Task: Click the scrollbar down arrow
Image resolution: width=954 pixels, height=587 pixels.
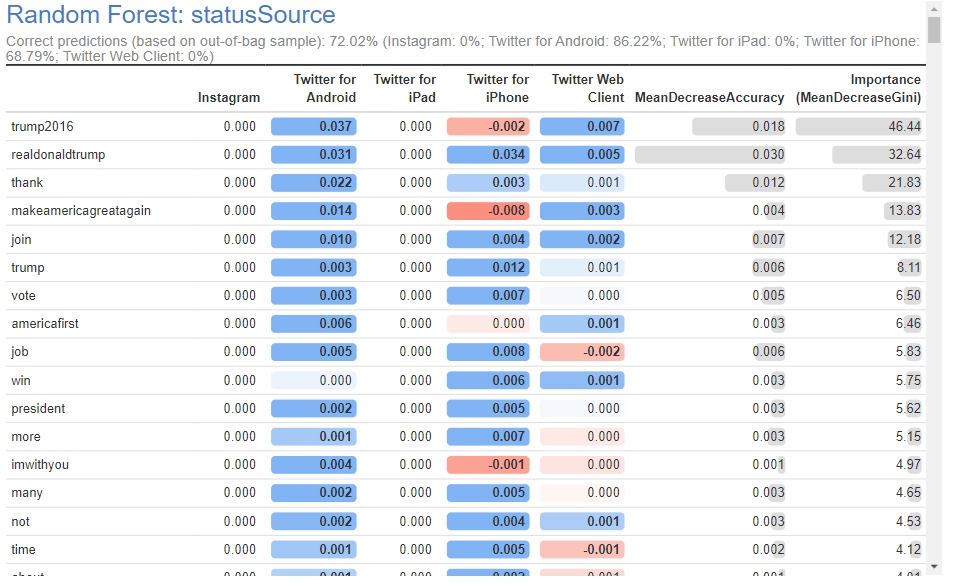Action: point(934,567)
